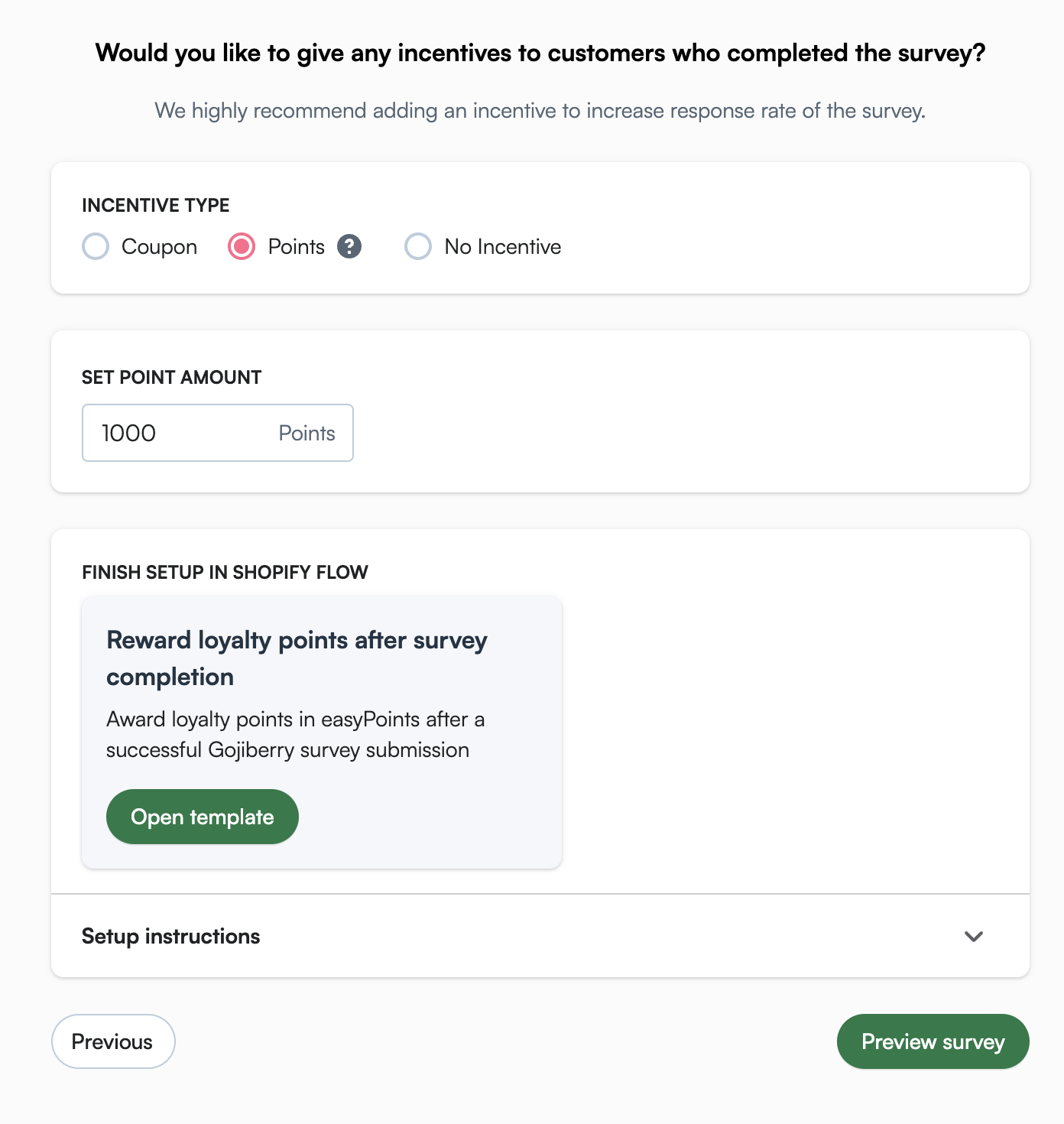The height and width of the screenshot is (1124, 1064).
Task: Select the Points radio button
Action: point(242,247)
